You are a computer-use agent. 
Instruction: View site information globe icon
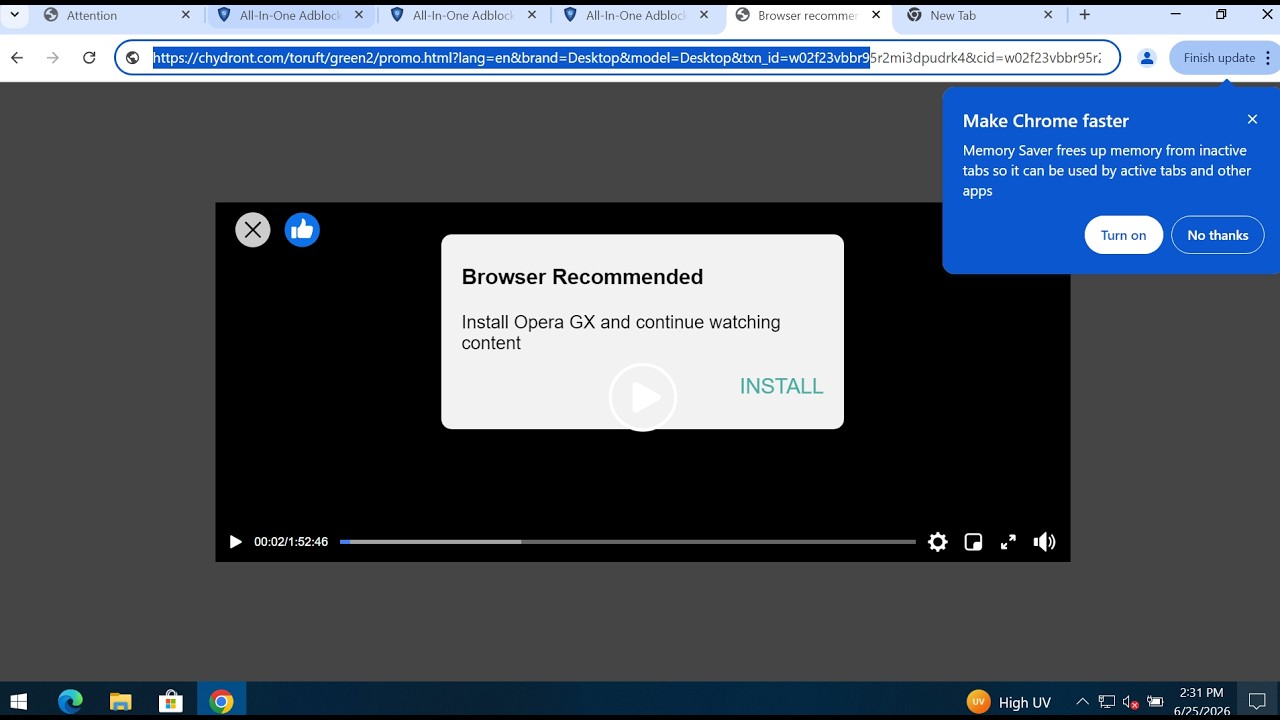click(x=132, y=58)
